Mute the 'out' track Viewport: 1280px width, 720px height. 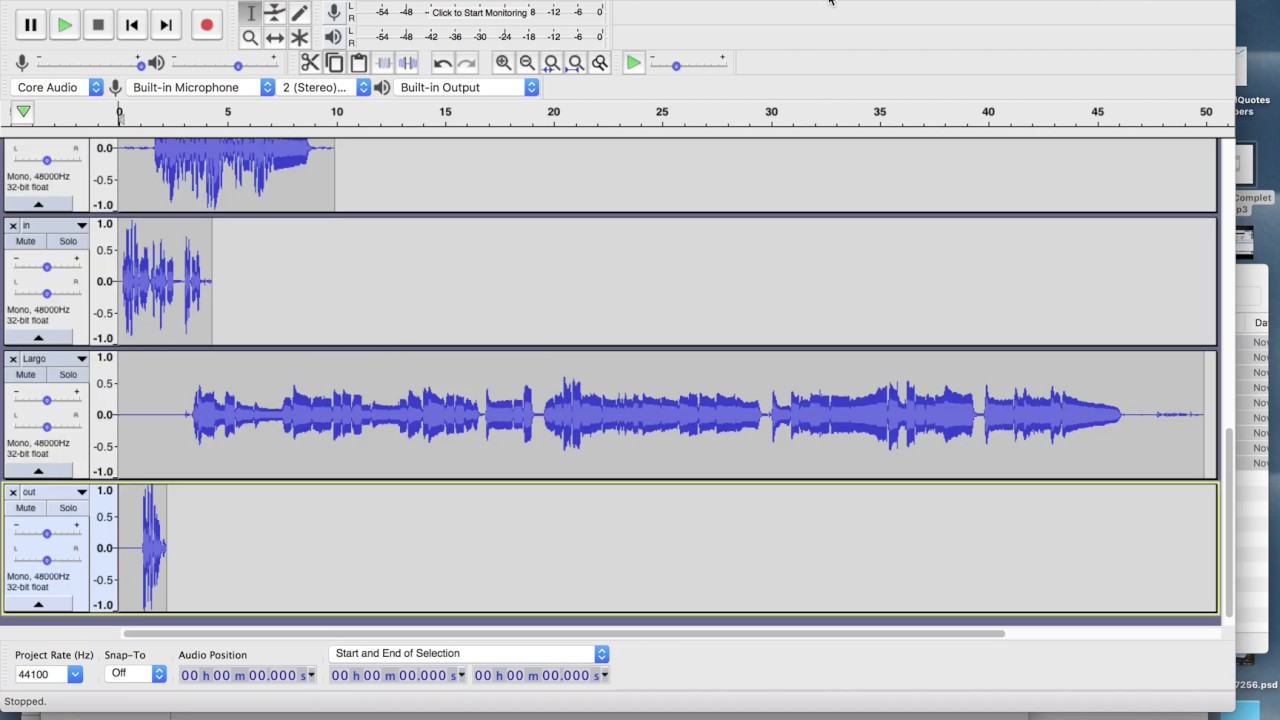click(x=26, y=508)
